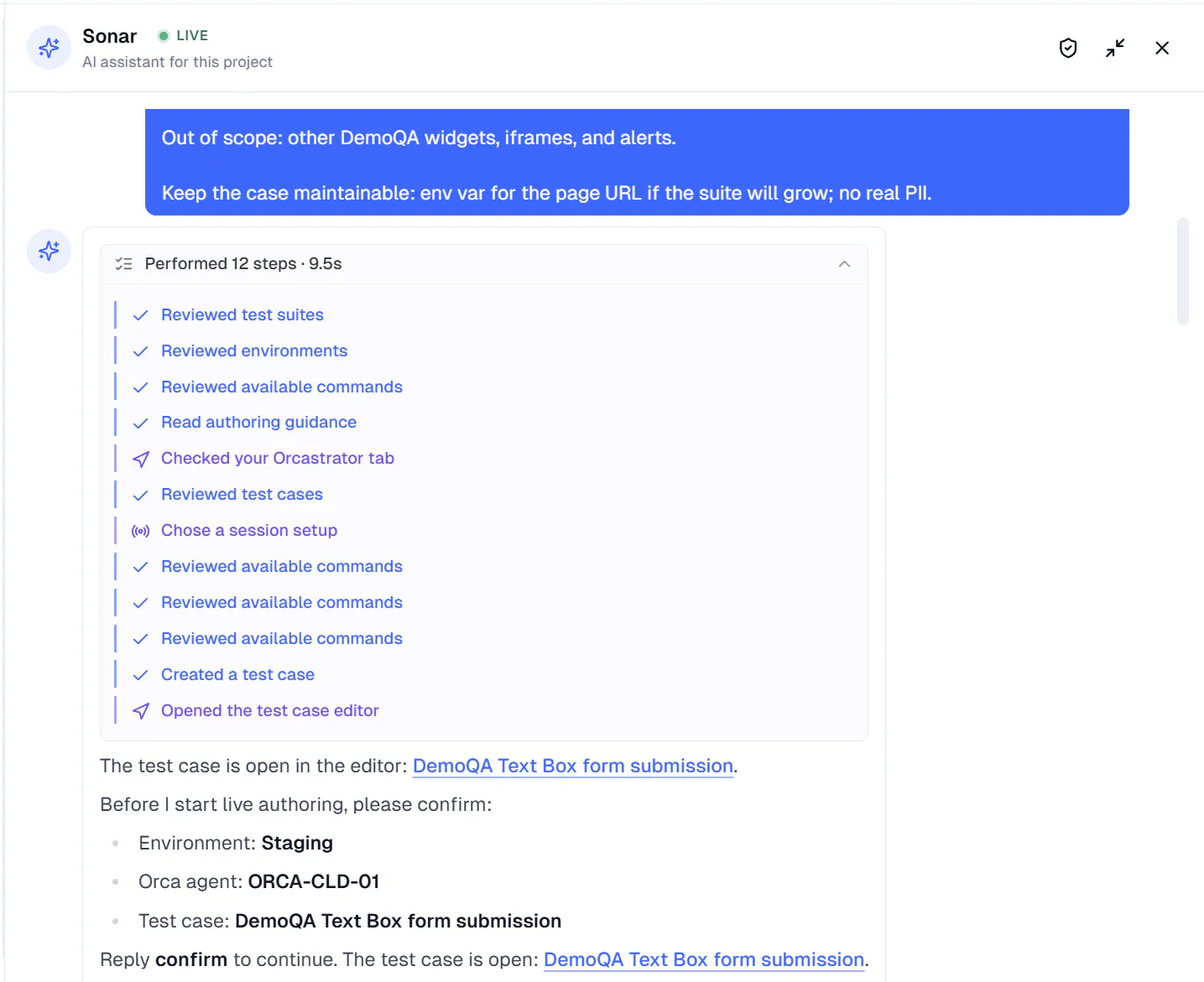Open the Chose a session setup step

[x=249, y=530]
